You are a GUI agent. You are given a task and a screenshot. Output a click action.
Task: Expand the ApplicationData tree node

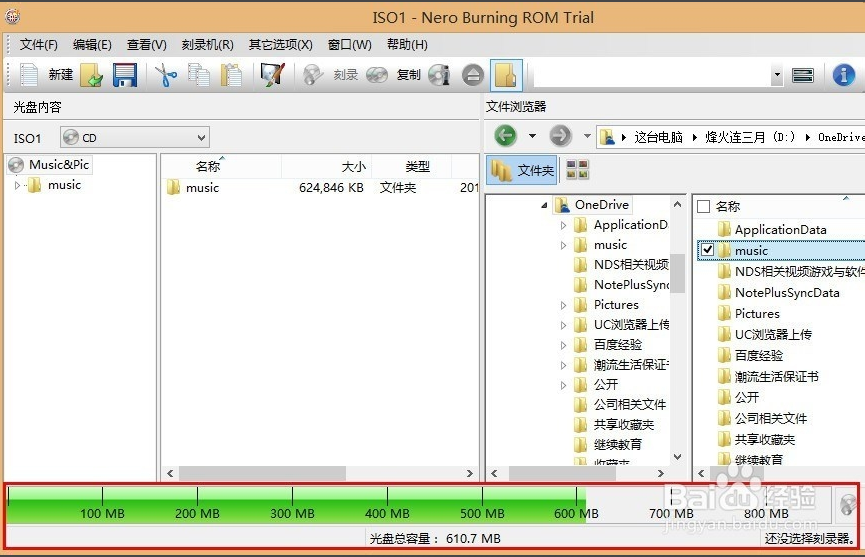click(x=563, y=225)
